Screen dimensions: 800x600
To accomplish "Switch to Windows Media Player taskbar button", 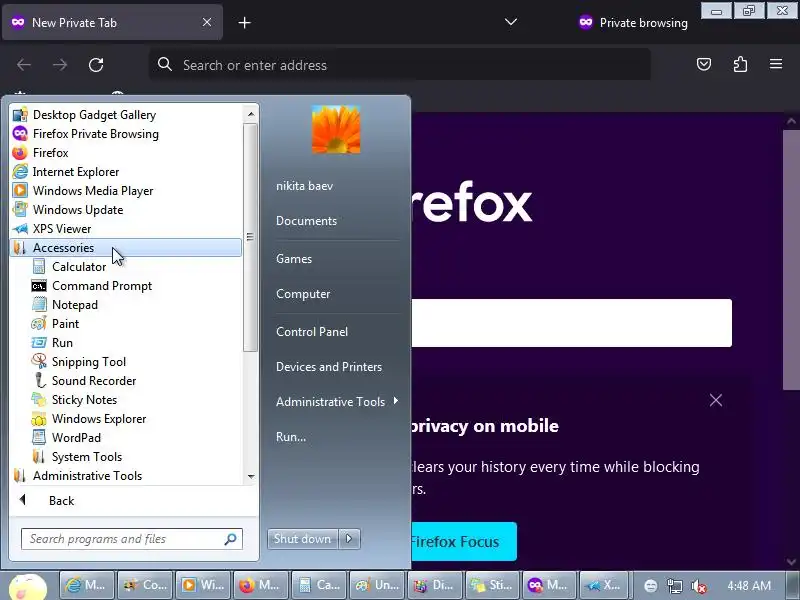I will [203, 585].
